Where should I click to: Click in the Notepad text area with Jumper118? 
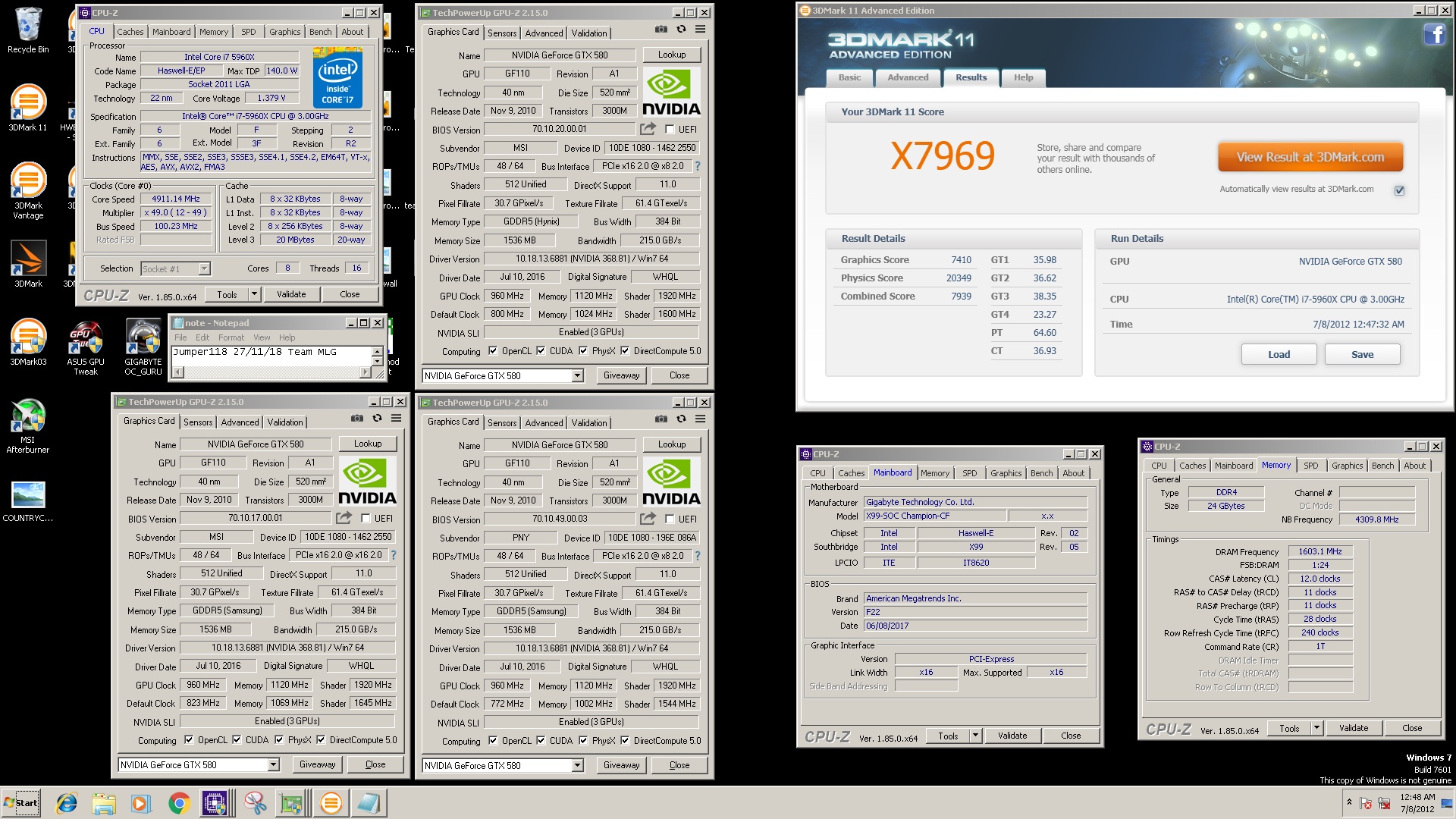[x=271, y=356]
